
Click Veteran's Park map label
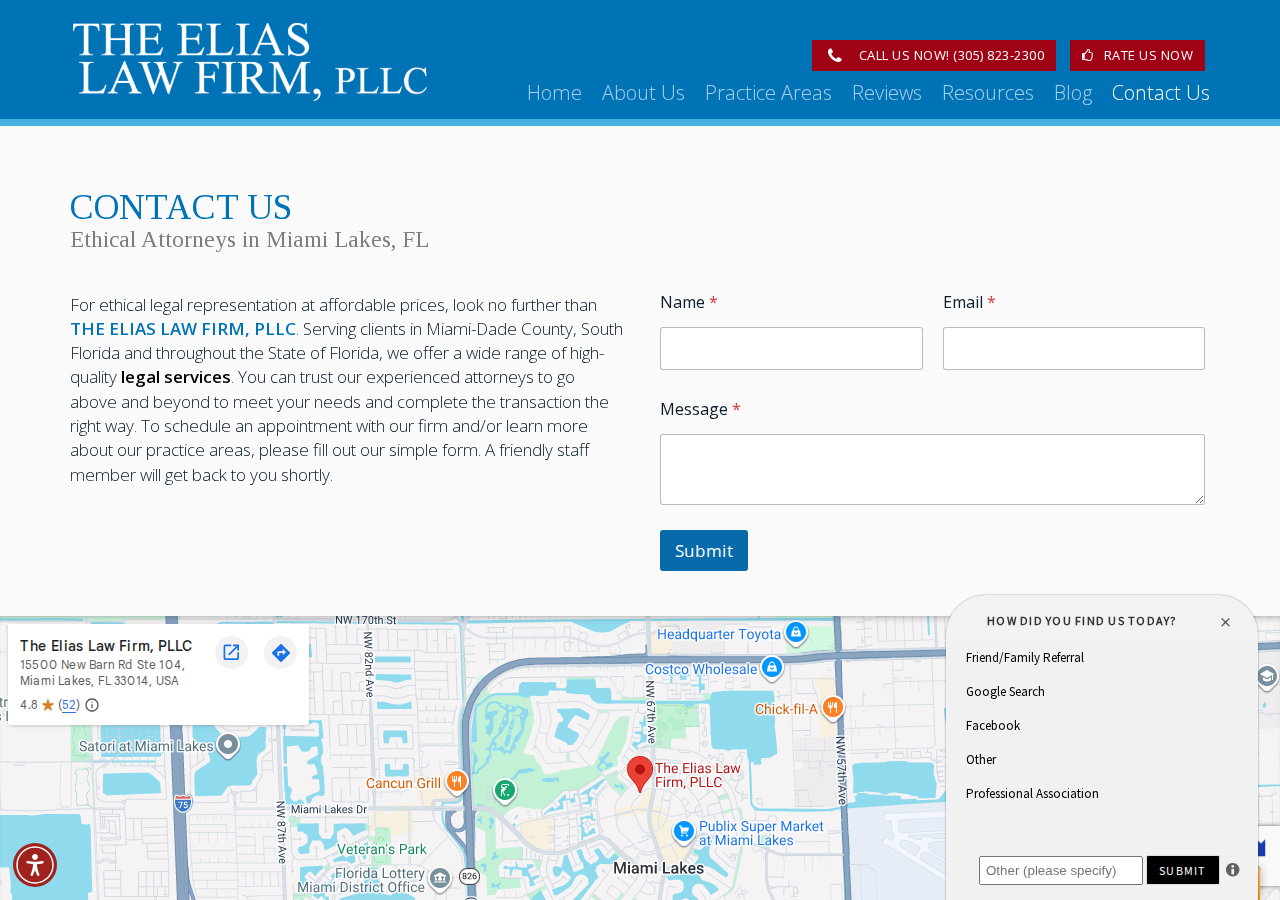click(382, 849)
